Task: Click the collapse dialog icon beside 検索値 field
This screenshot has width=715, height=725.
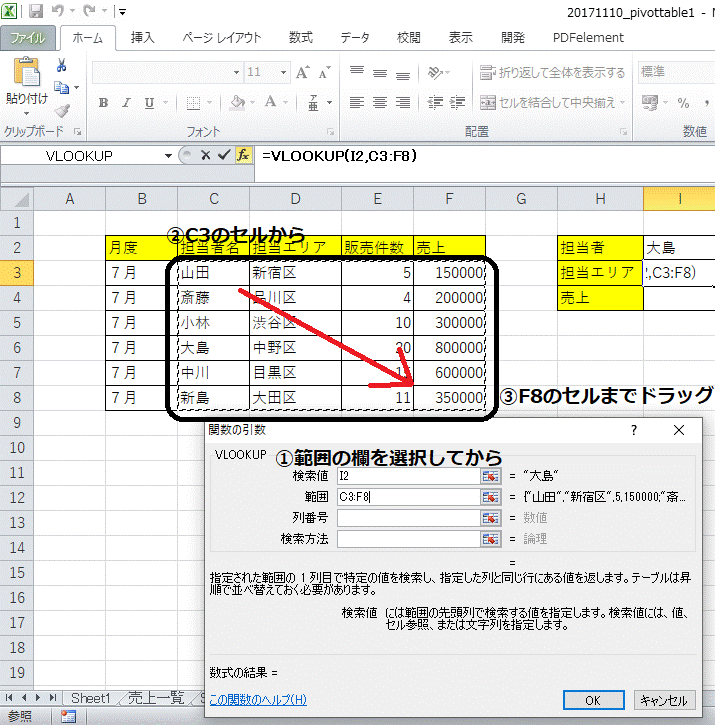Action: coord(490,476)
